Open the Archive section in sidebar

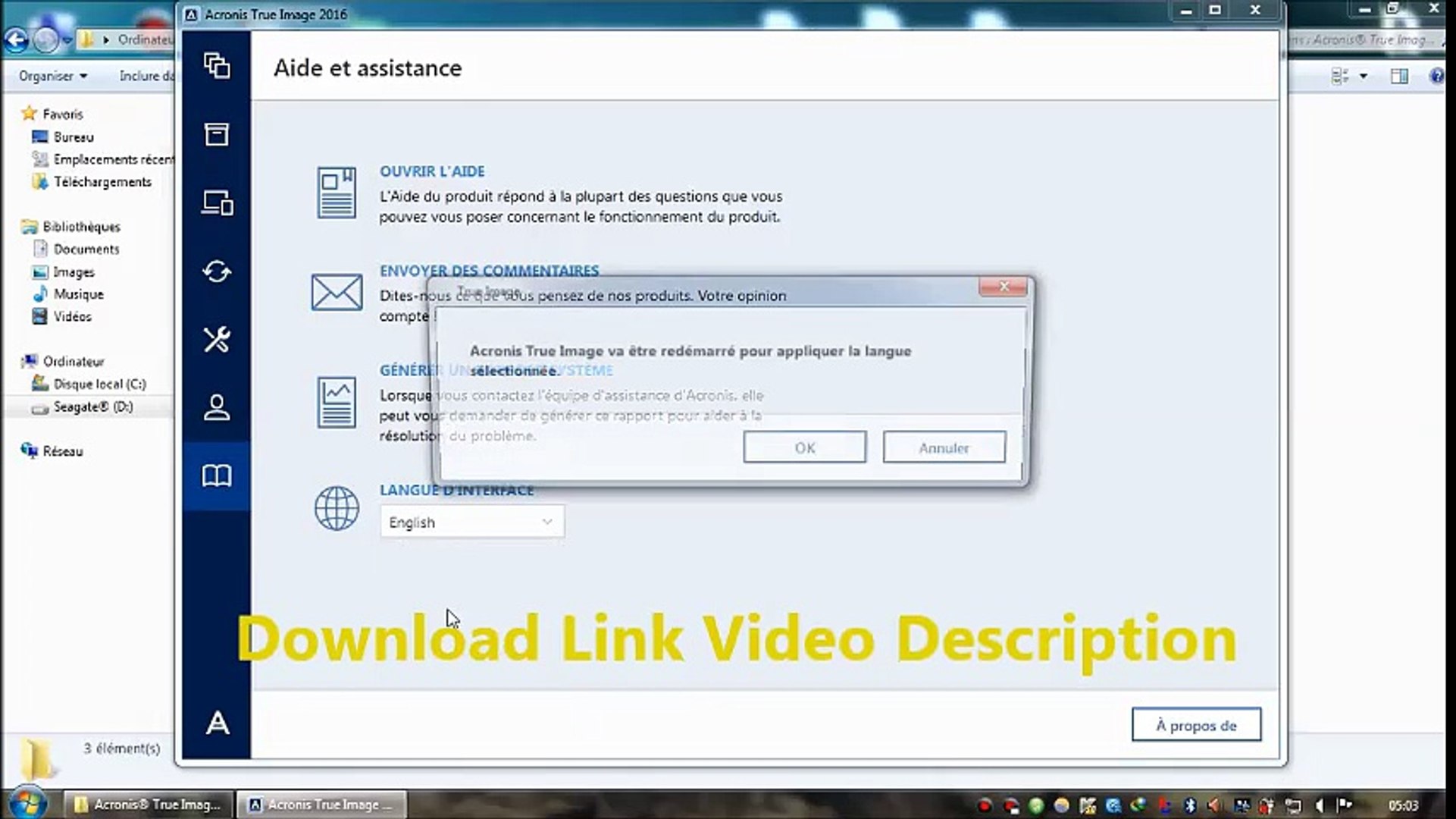point(217,135)
